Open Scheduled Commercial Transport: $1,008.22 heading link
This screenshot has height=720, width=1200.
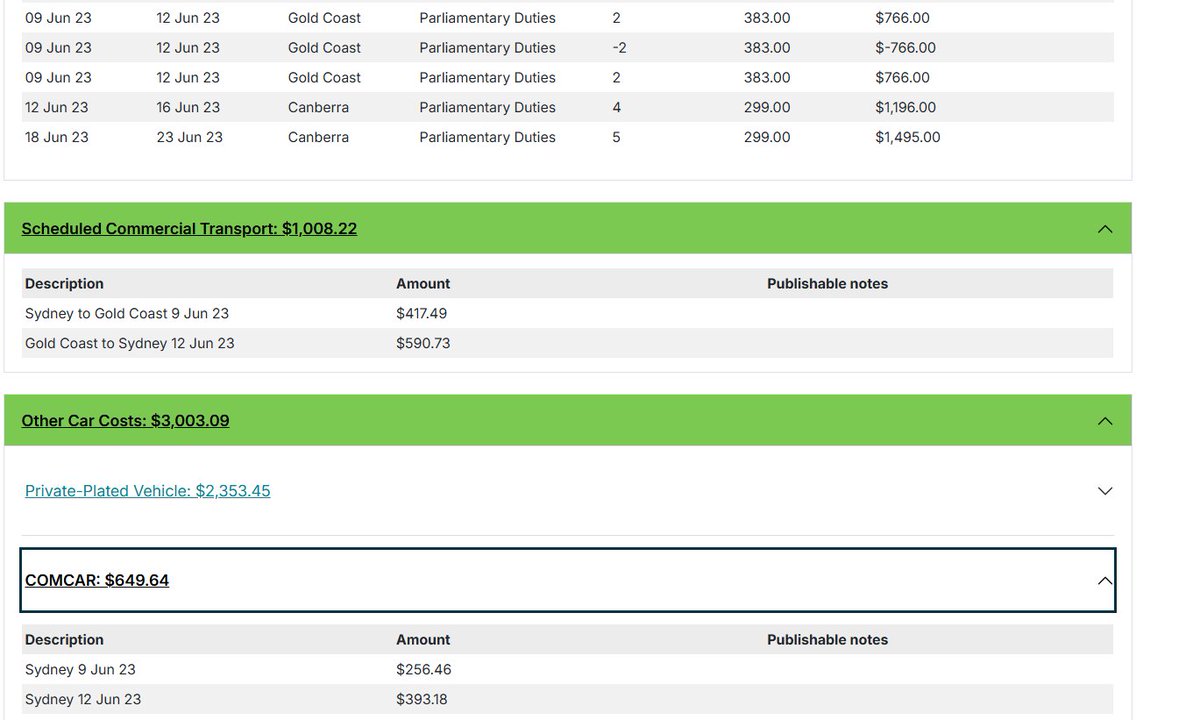pos(189,229)
